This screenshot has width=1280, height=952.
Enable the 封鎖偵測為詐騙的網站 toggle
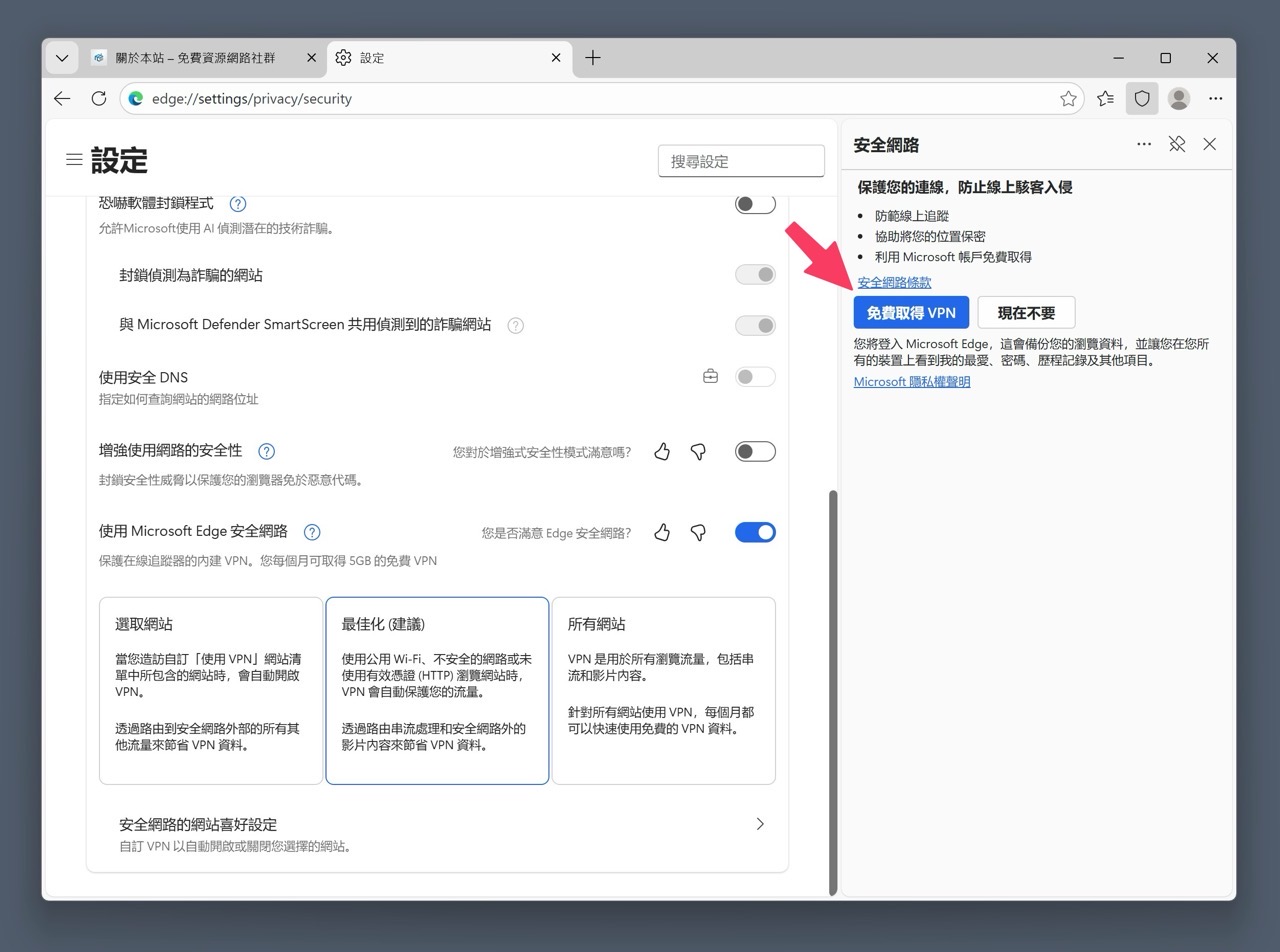tap(755, 274)
